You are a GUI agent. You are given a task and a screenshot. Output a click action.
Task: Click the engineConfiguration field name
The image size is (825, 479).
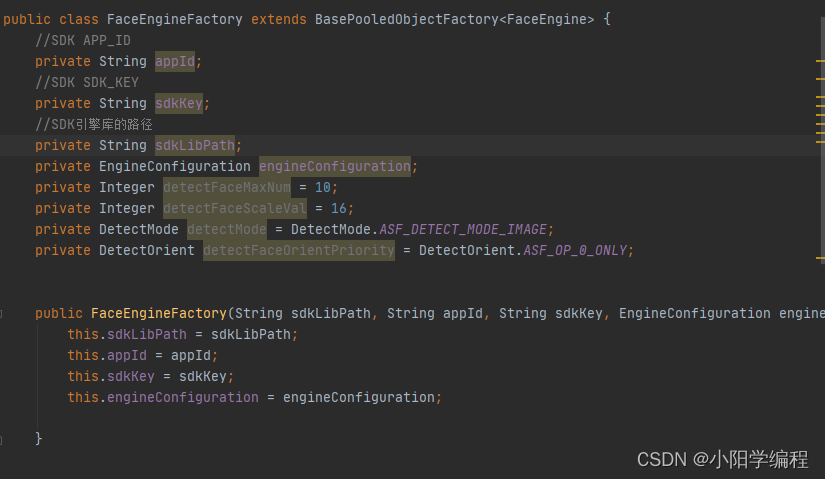click(335, 167)
